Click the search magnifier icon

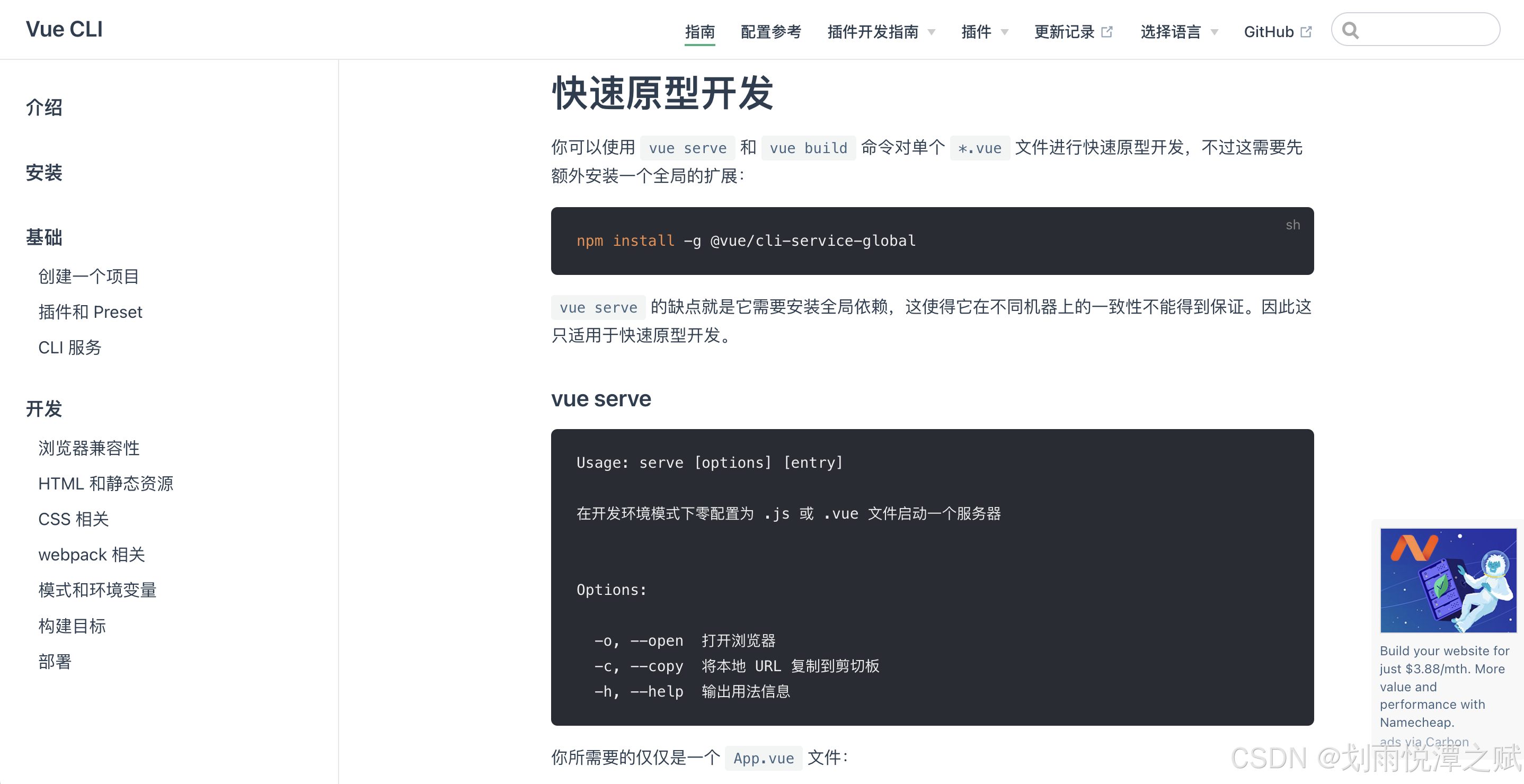click(x=1351, y=30)
